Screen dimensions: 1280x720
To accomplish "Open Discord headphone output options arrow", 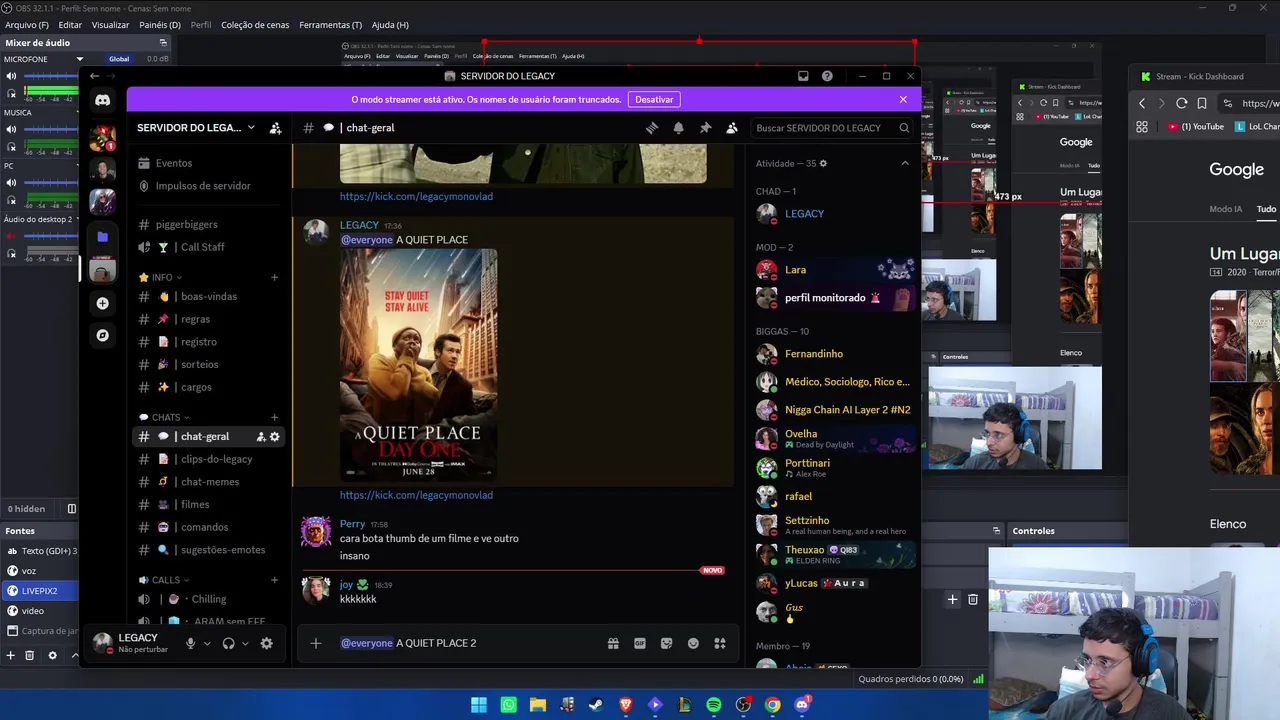I will click(245, 643).
